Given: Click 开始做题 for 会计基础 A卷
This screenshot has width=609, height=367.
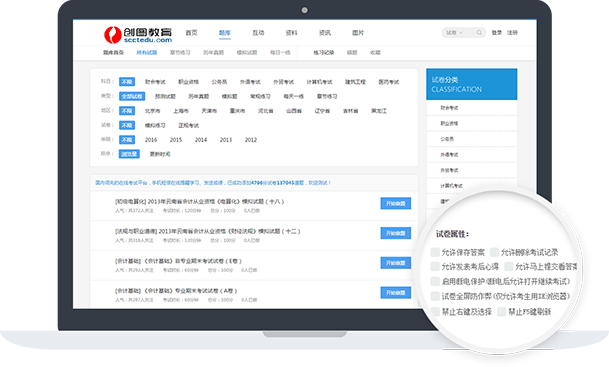Looking at the screenshot, I should click(395, 292).
